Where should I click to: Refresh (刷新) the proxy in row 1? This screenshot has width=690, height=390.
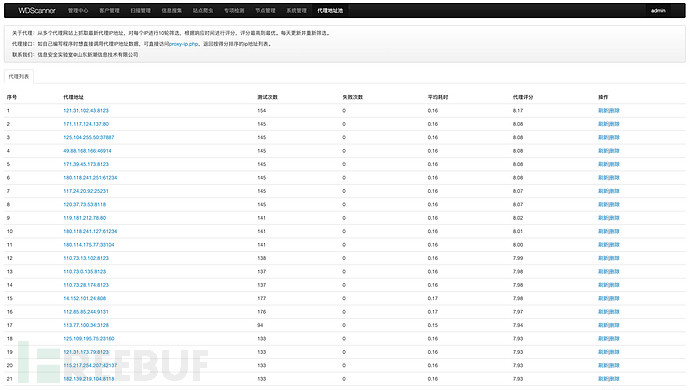pyautogui.click(x=603, y=110)
